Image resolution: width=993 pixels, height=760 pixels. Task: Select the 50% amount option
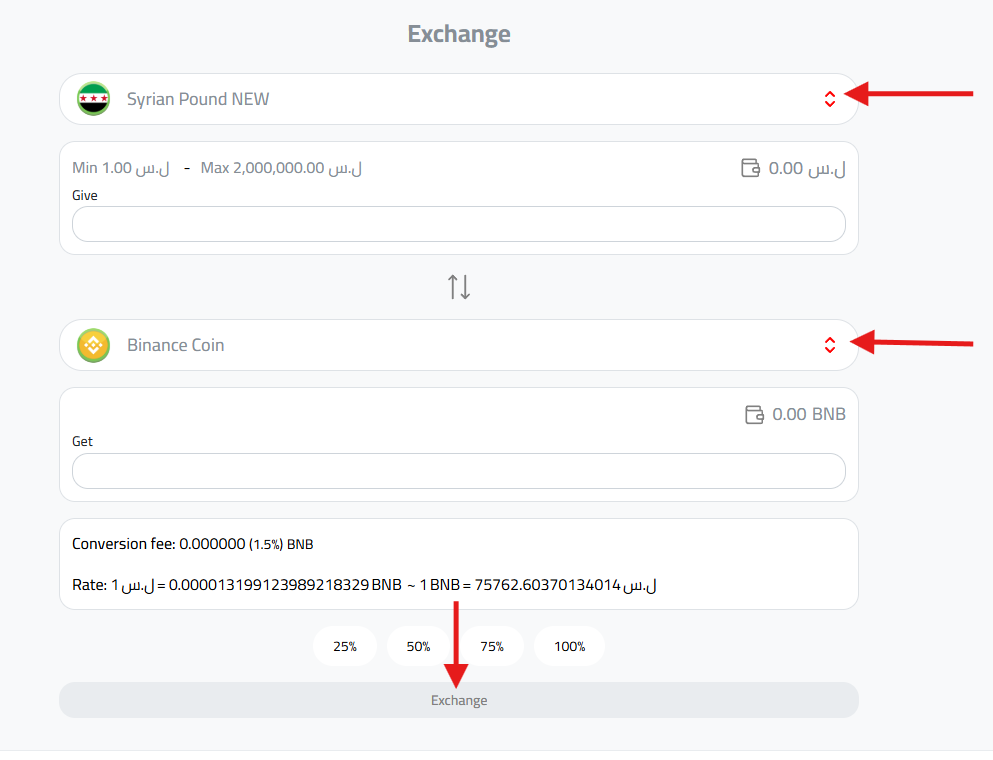click(418, 646)
